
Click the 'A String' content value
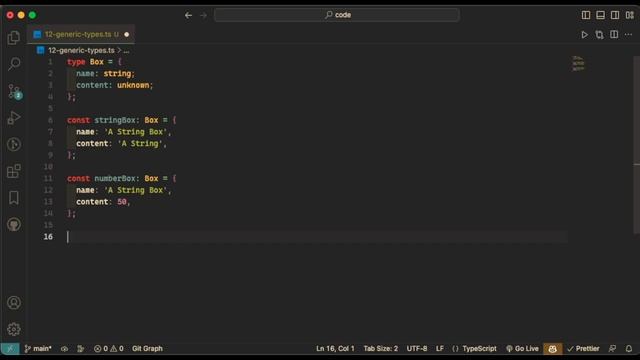coord(140,144)
